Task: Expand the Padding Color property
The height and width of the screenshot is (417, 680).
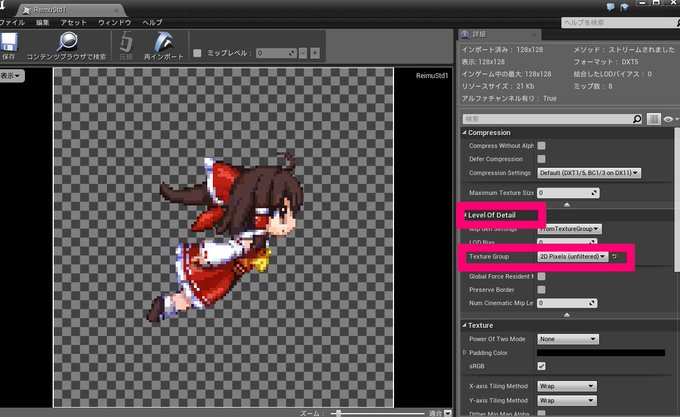Action: 464,353
